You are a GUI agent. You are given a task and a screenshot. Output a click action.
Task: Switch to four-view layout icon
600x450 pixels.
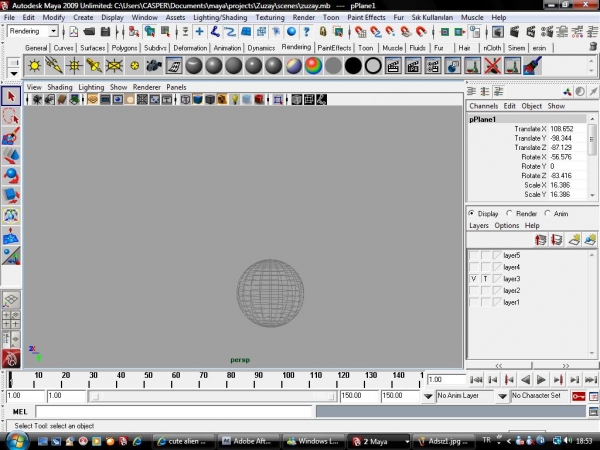(11, 320)
